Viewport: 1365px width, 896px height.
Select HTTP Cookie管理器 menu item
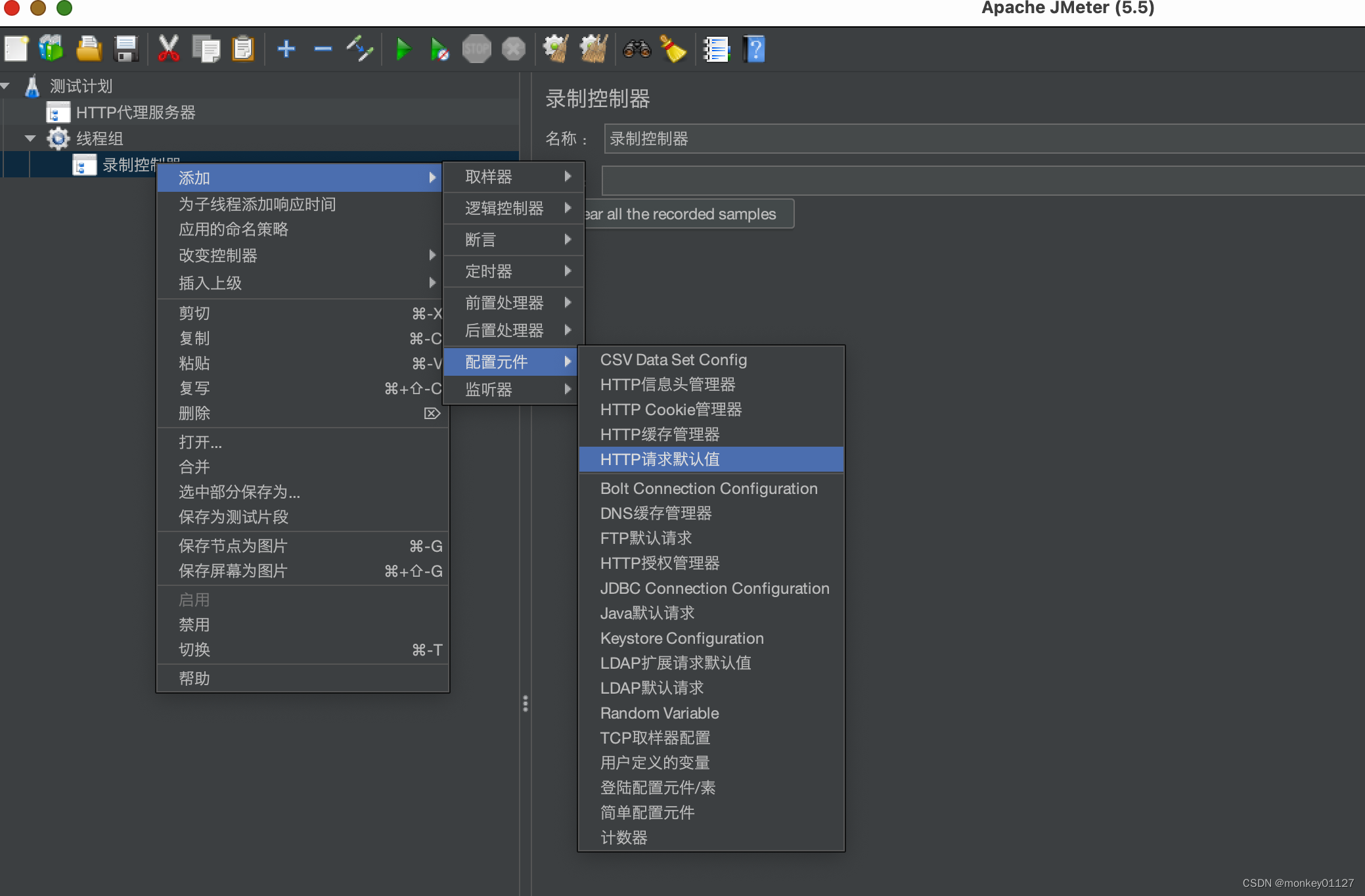pyautogui.click(x=711, y=409)
